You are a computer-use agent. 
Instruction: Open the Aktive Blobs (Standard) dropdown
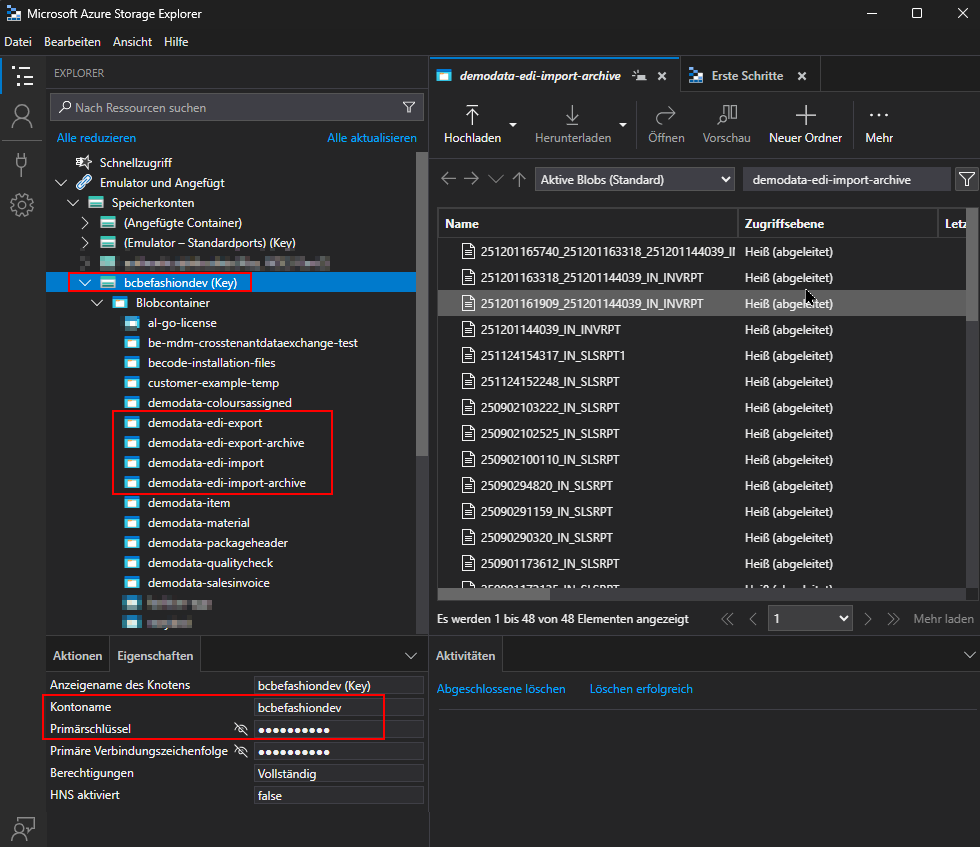point(635,179)
